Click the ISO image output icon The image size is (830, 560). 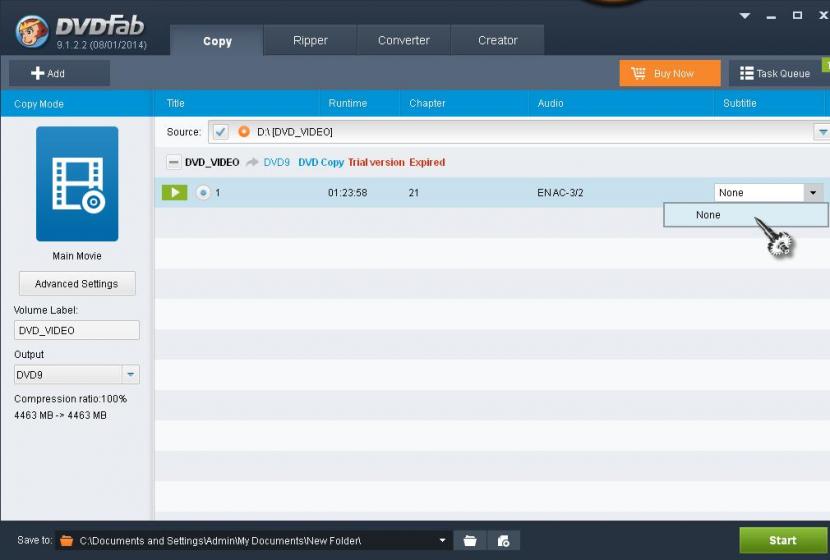pyautogui.click(x=503, y=541)
